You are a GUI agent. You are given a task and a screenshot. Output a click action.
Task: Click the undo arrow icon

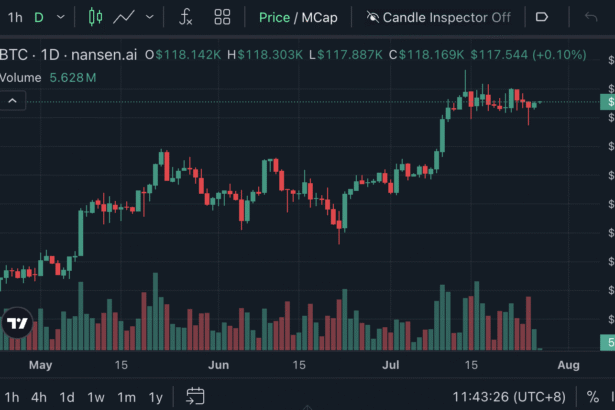[591, 17]
